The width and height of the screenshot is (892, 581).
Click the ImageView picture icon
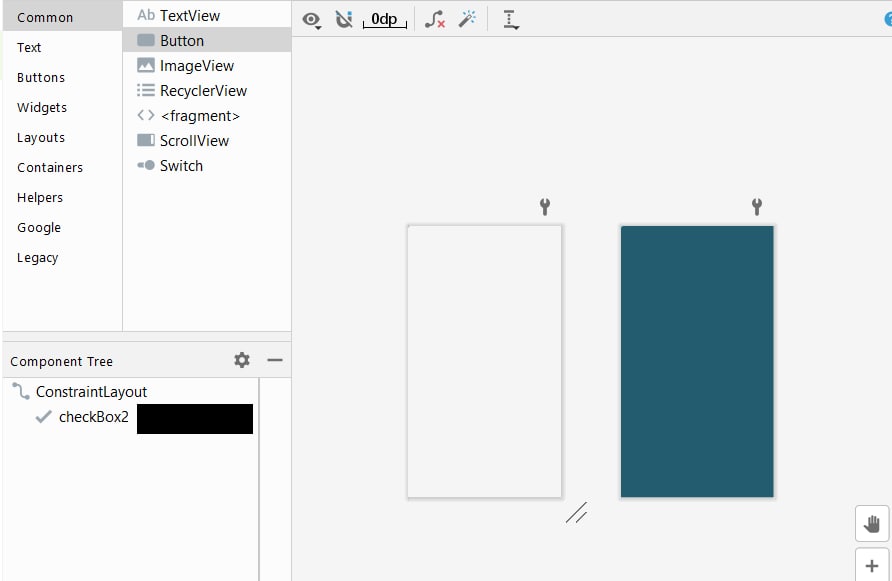click(146, 65)
